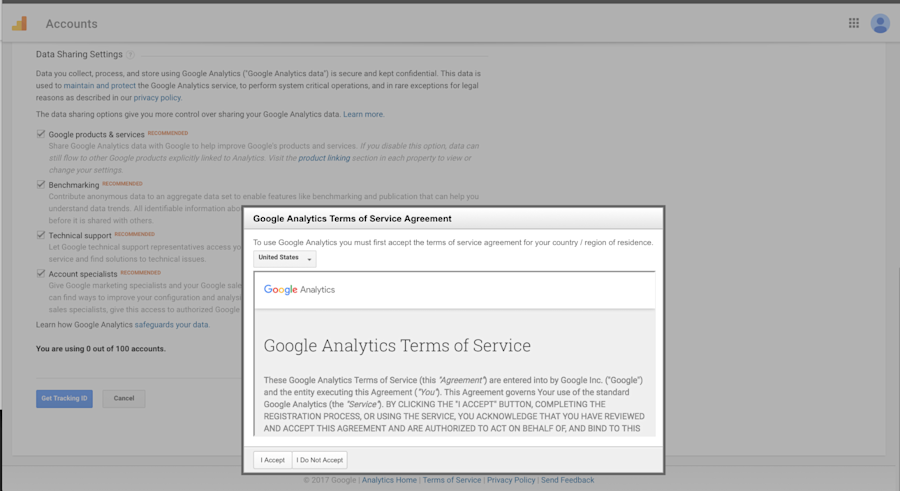
Task: Toggle Google products & services checkbox
Action: tap(41, 134)
